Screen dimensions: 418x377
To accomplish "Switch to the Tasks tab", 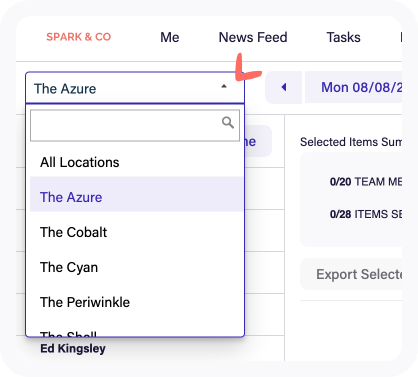I will [x=343, y=37].
